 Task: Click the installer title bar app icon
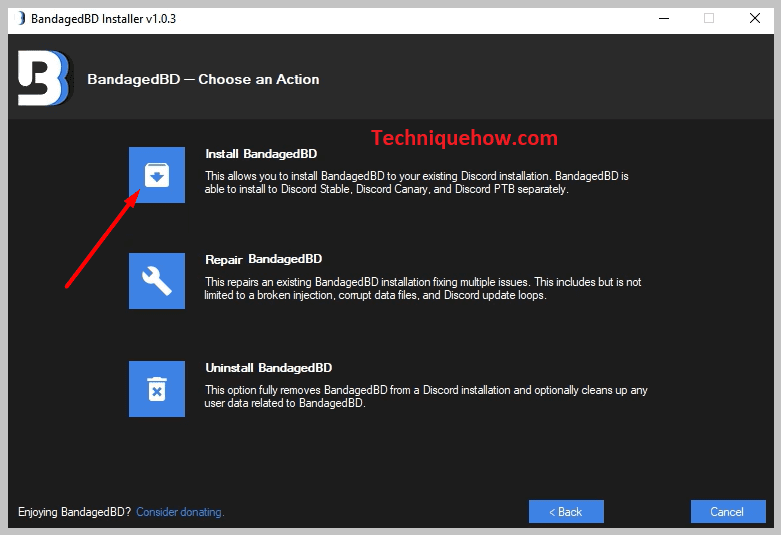[x=20, y=19]
